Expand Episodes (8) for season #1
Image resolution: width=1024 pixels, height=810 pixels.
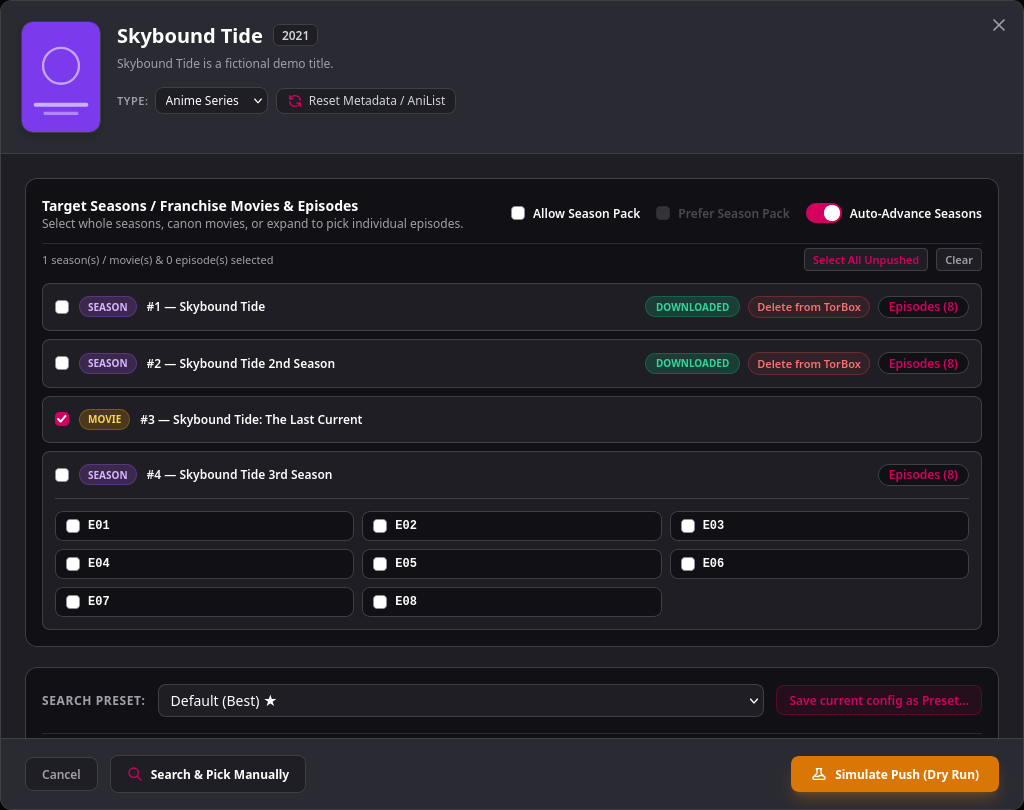(923, 307)
